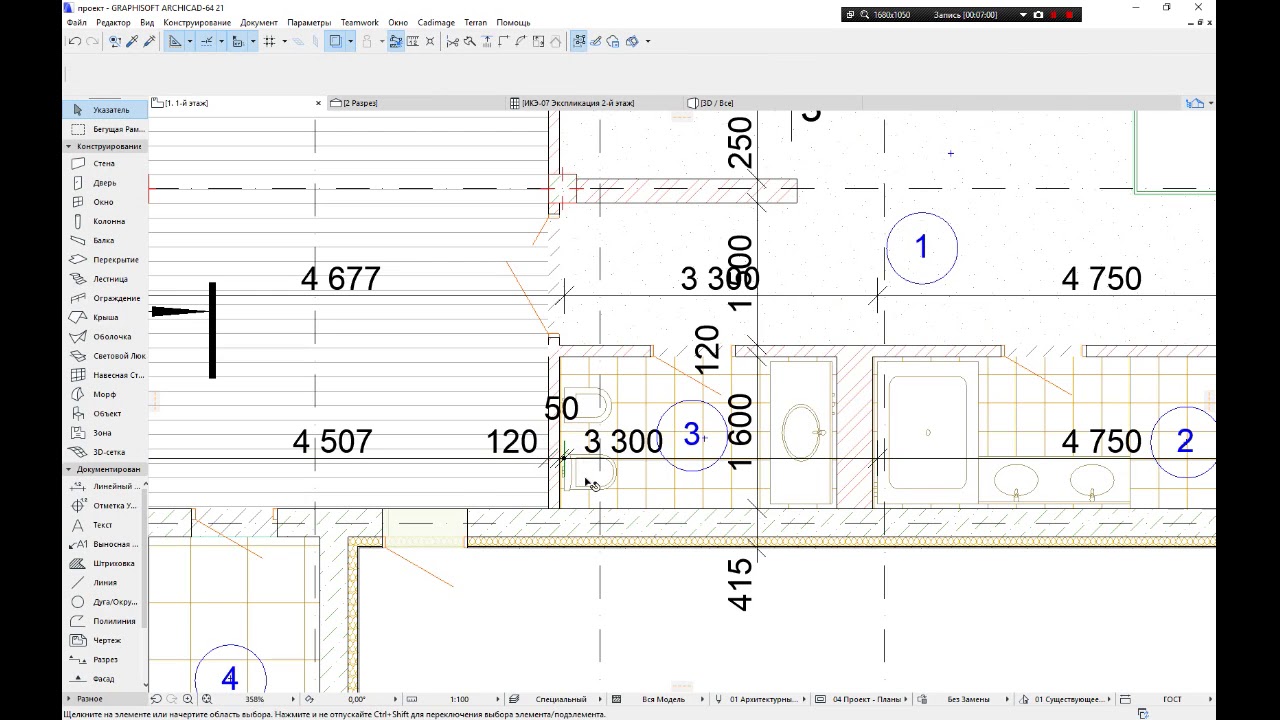Image resolution: width=1280 pixels, height=720 pixels.
Task: Collapse the Документирование toolbox group
Action: pyautogui.click(x=105, y=469)
